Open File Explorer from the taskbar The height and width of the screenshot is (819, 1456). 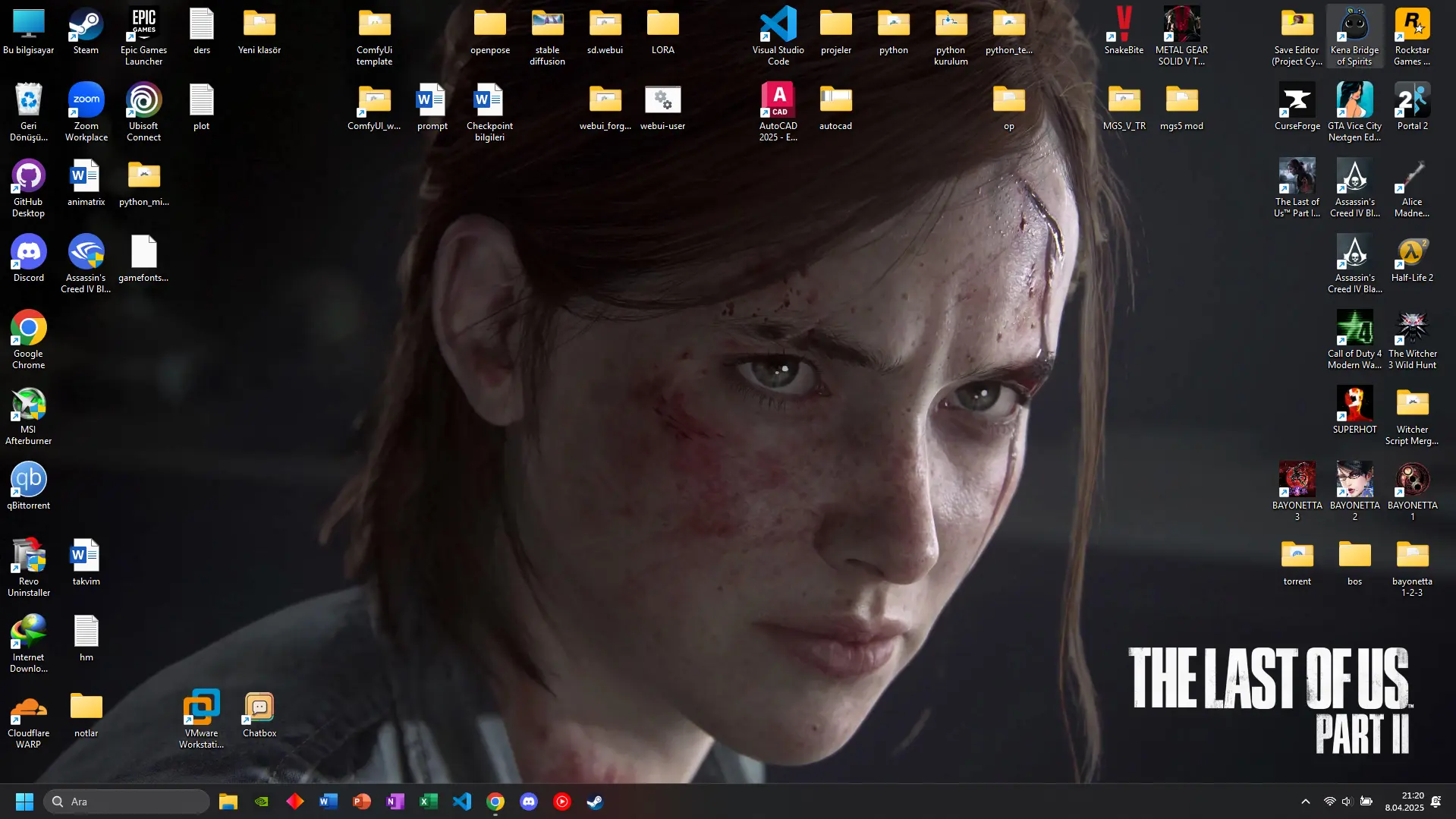(x=228, y=802)
